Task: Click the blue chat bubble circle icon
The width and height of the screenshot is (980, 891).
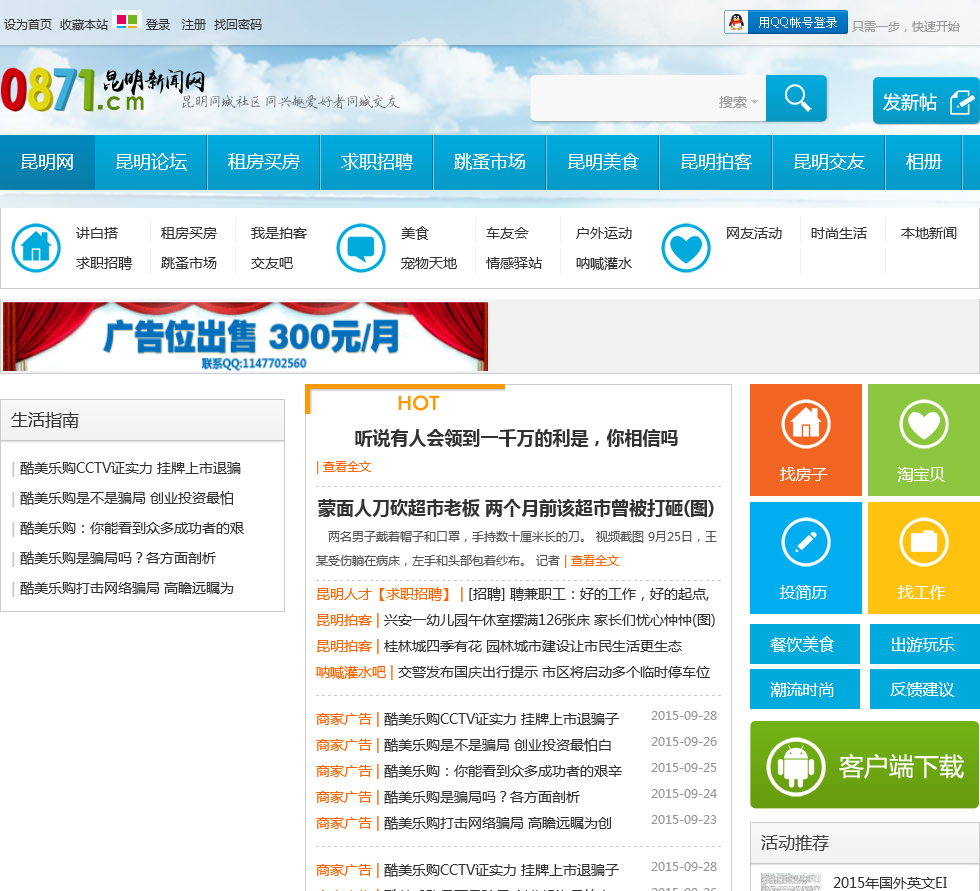Action: pos(361,248)
